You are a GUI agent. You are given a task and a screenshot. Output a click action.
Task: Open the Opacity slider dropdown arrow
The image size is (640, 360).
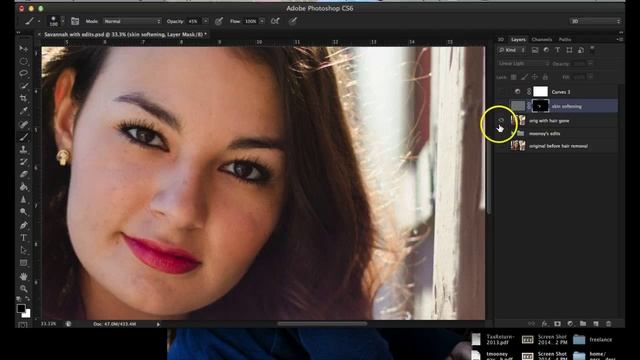[x=206, y=21]
